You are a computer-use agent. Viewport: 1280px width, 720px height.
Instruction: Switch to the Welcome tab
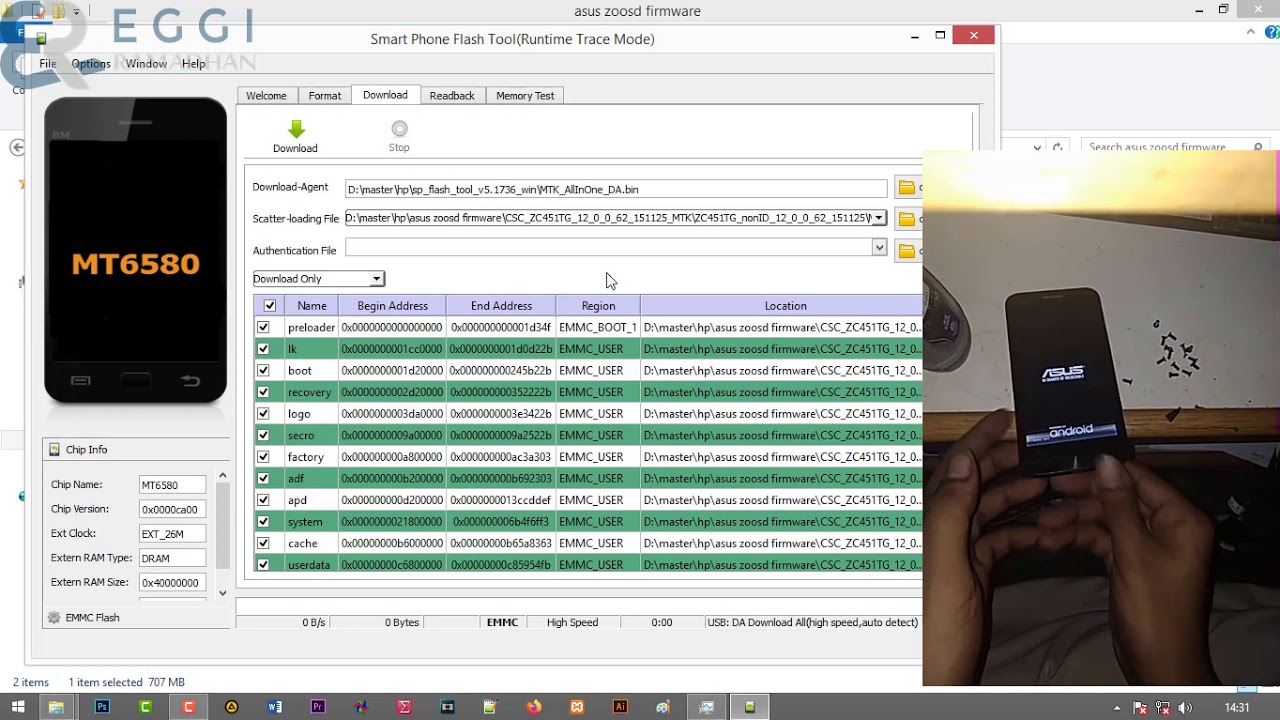266,96
